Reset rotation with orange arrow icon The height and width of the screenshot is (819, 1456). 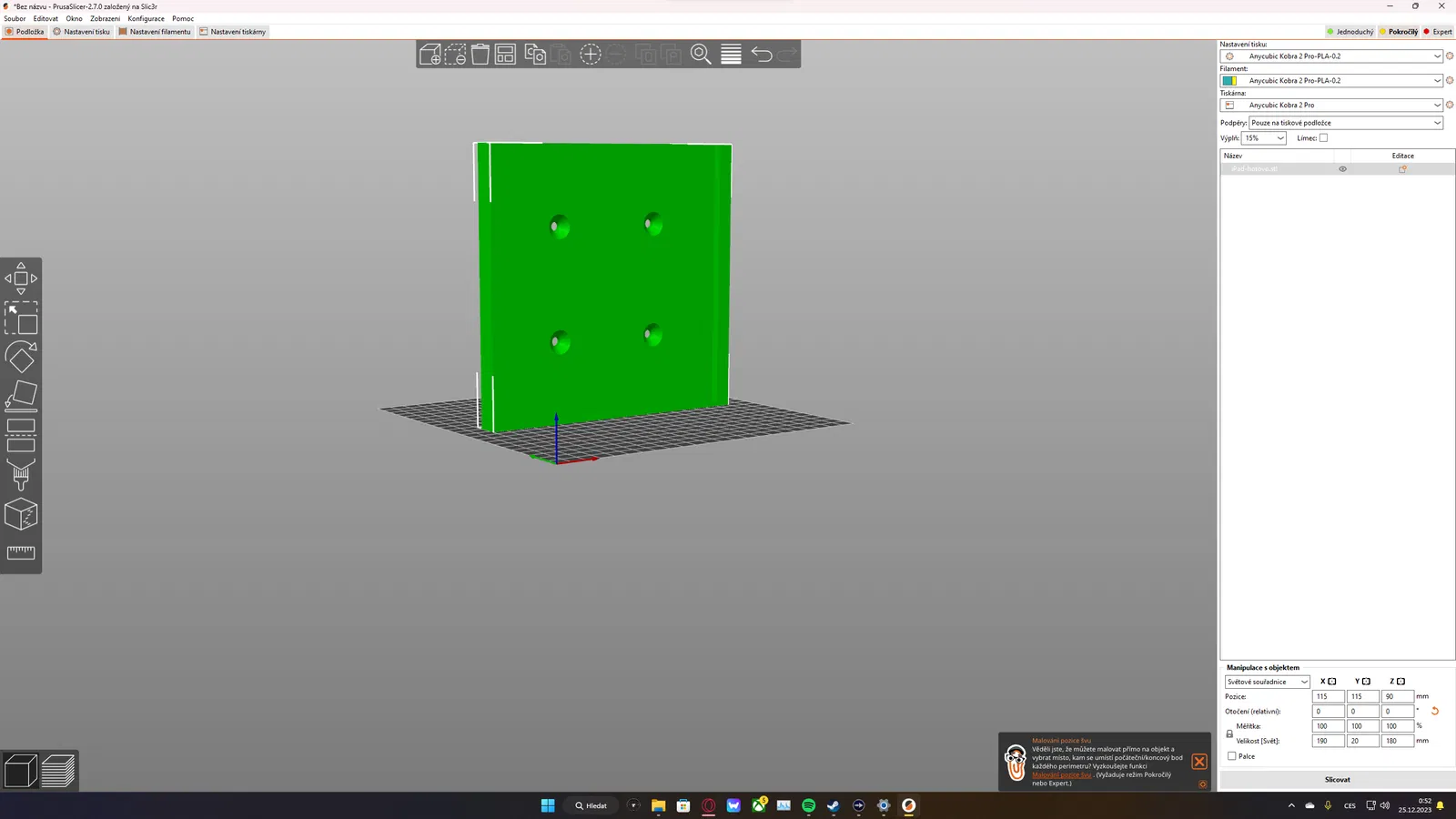pyautogui.click(x=1435, y=711)
